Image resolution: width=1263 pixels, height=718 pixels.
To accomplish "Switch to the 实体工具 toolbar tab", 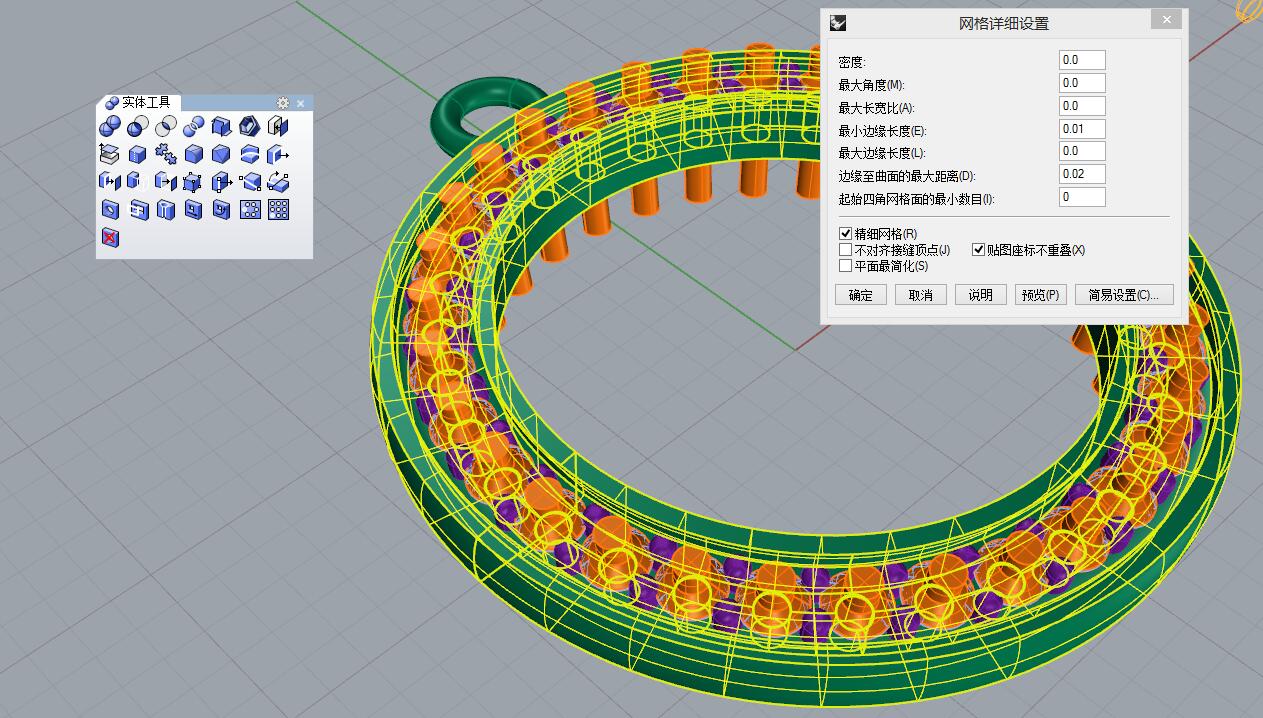I will [140, 103].
